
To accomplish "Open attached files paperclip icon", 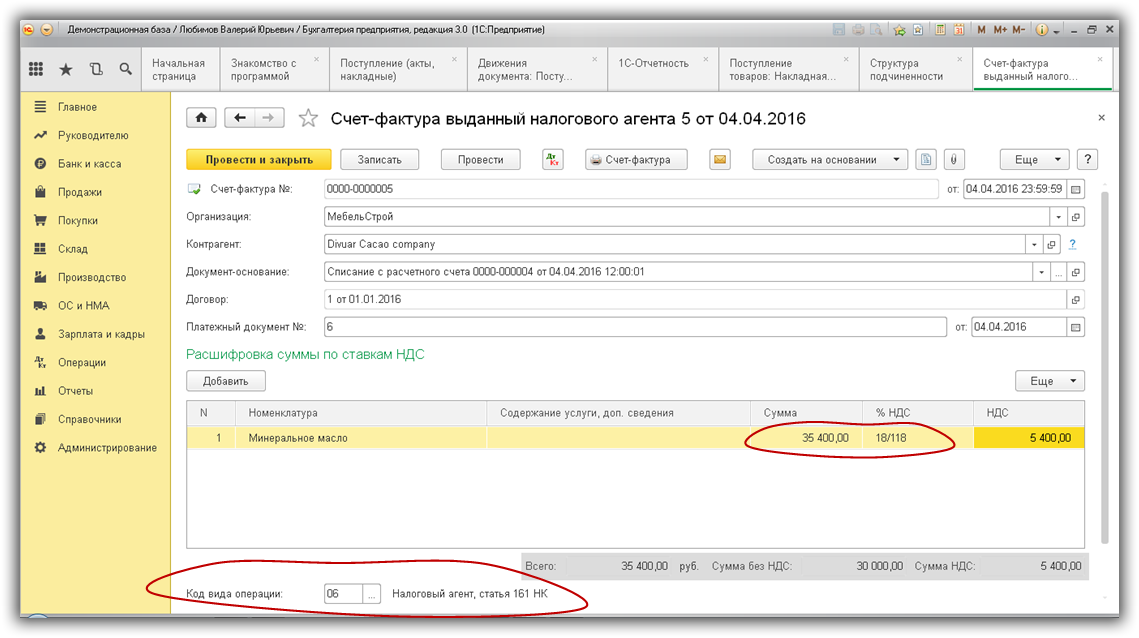I will coord(954,160).
